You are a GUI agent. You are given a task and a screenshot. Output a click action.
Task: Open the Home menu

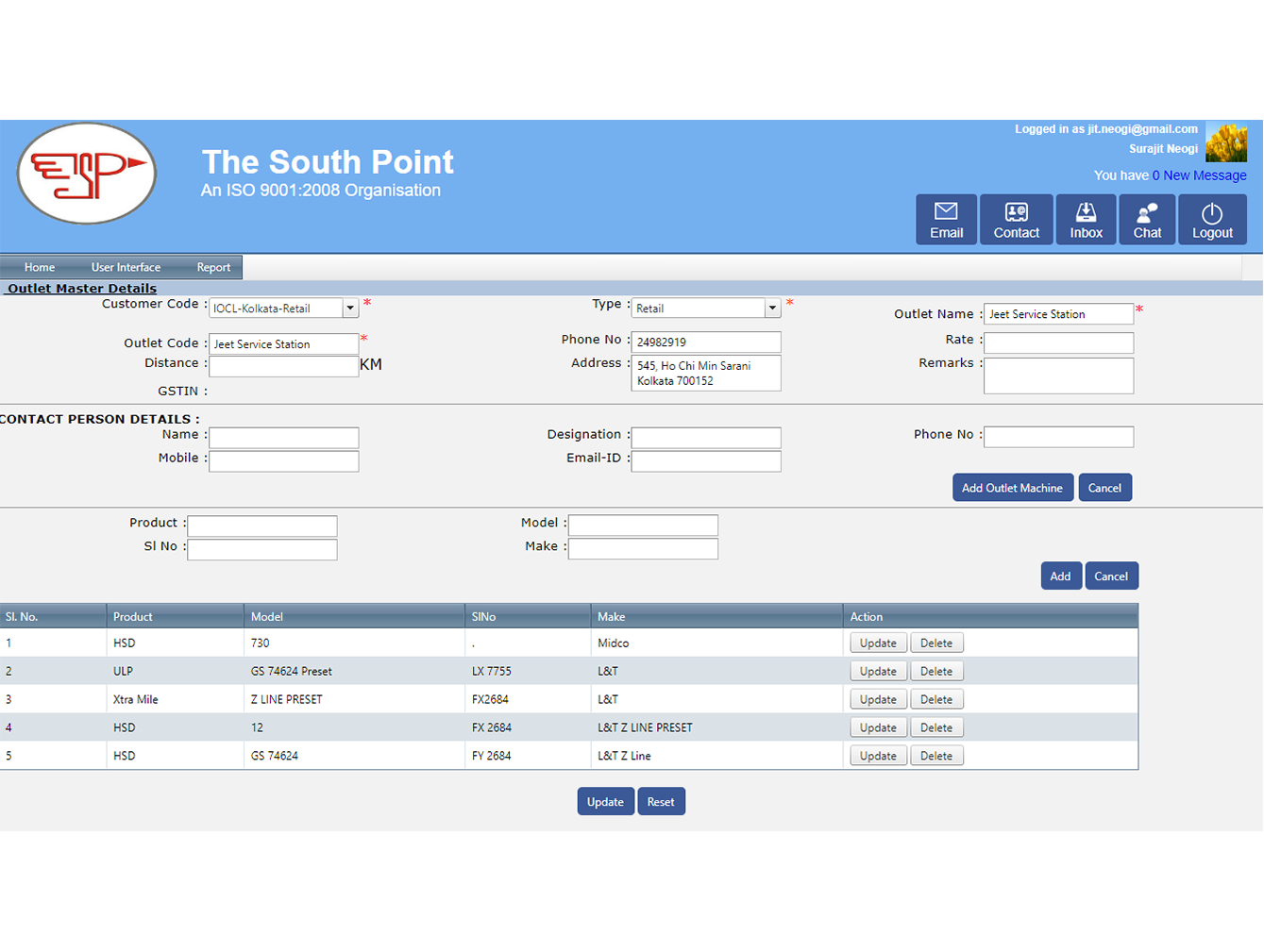(40, 268)
